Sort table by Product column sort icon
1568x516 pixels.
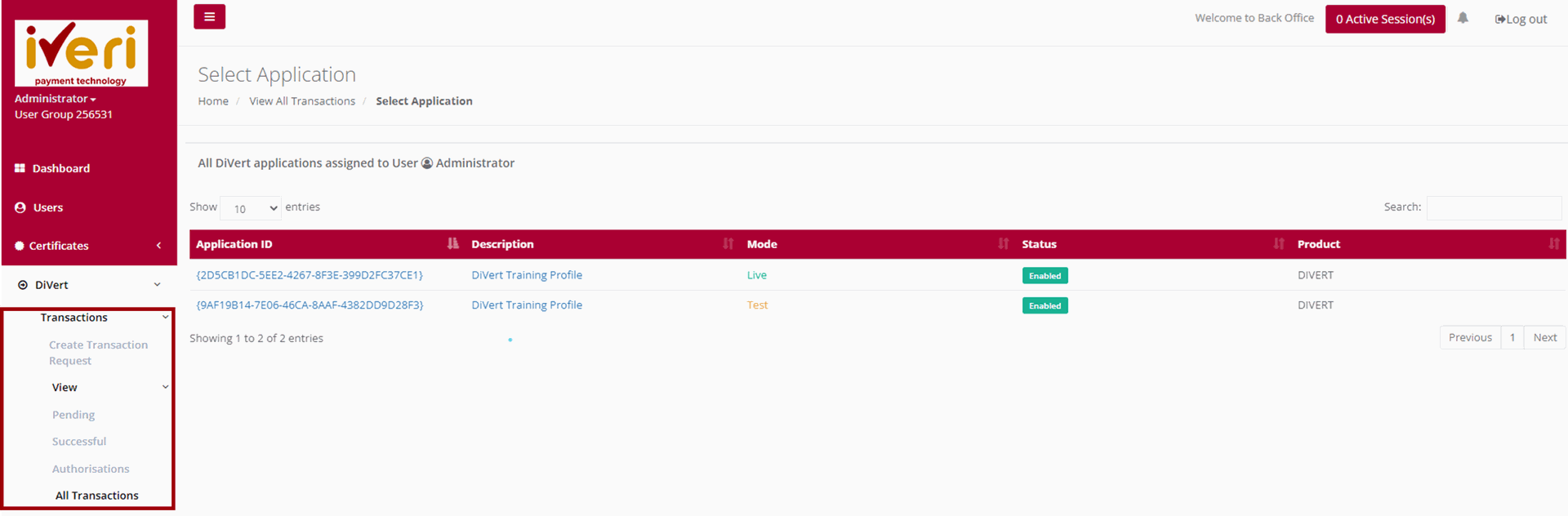click(x=1554, y=243)
